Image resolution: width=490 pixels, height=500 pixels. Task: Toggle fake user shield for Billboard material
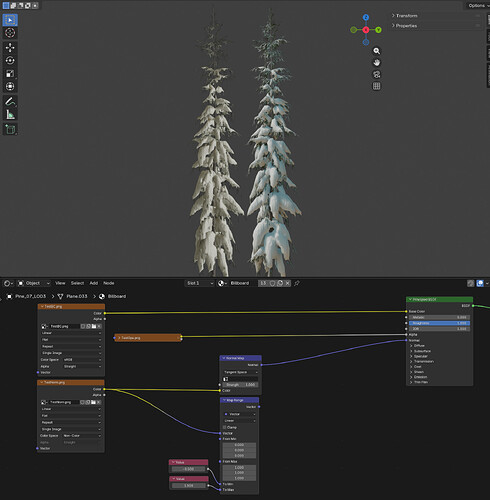272,283
